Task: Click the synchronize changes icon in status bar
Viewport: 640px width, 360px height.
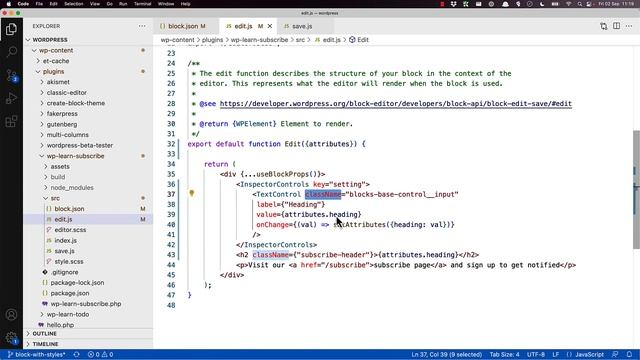Action: coord(76,354)
